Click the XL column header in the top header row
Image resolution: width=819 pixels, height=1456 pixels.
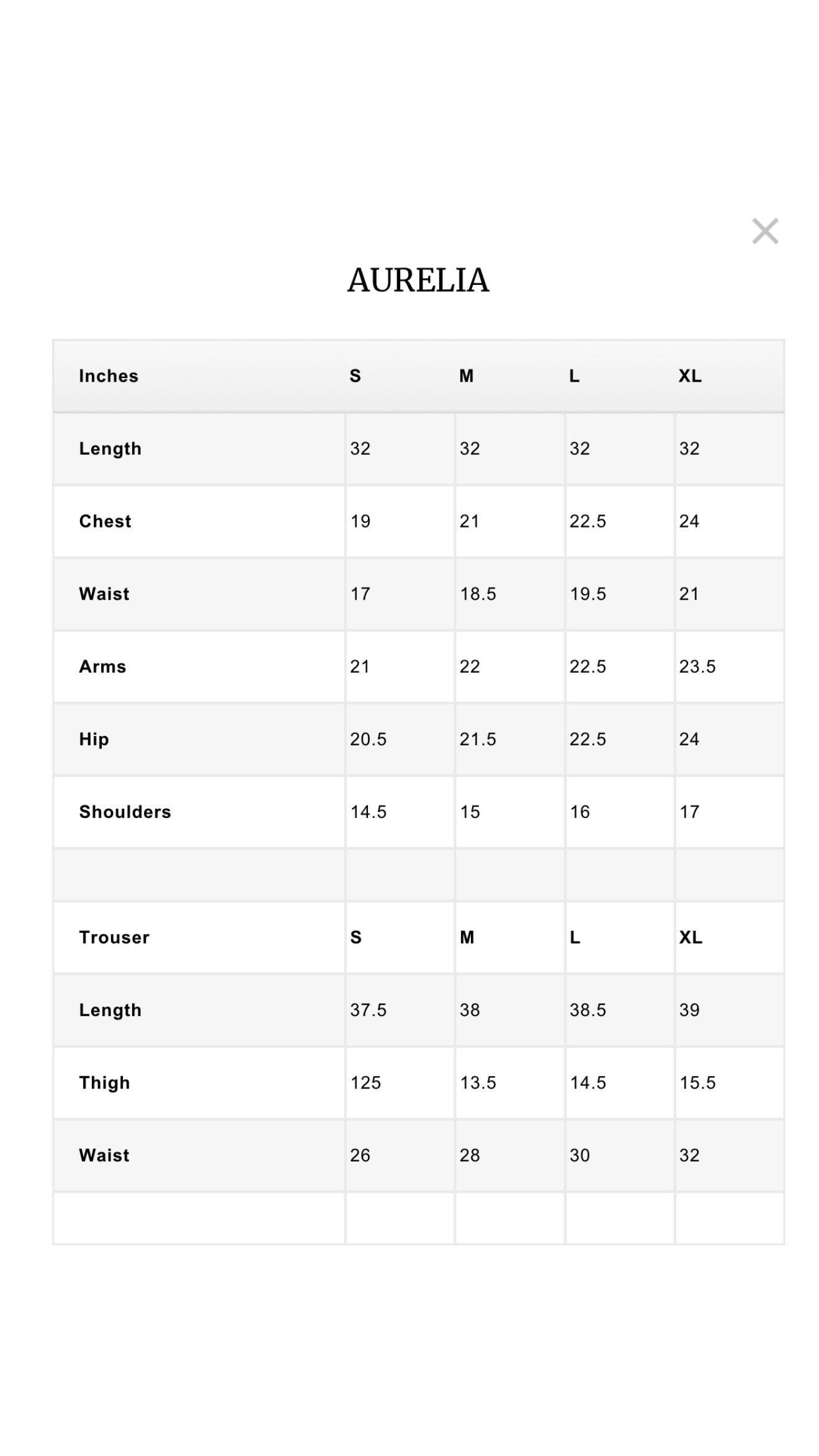coord(690,376)
